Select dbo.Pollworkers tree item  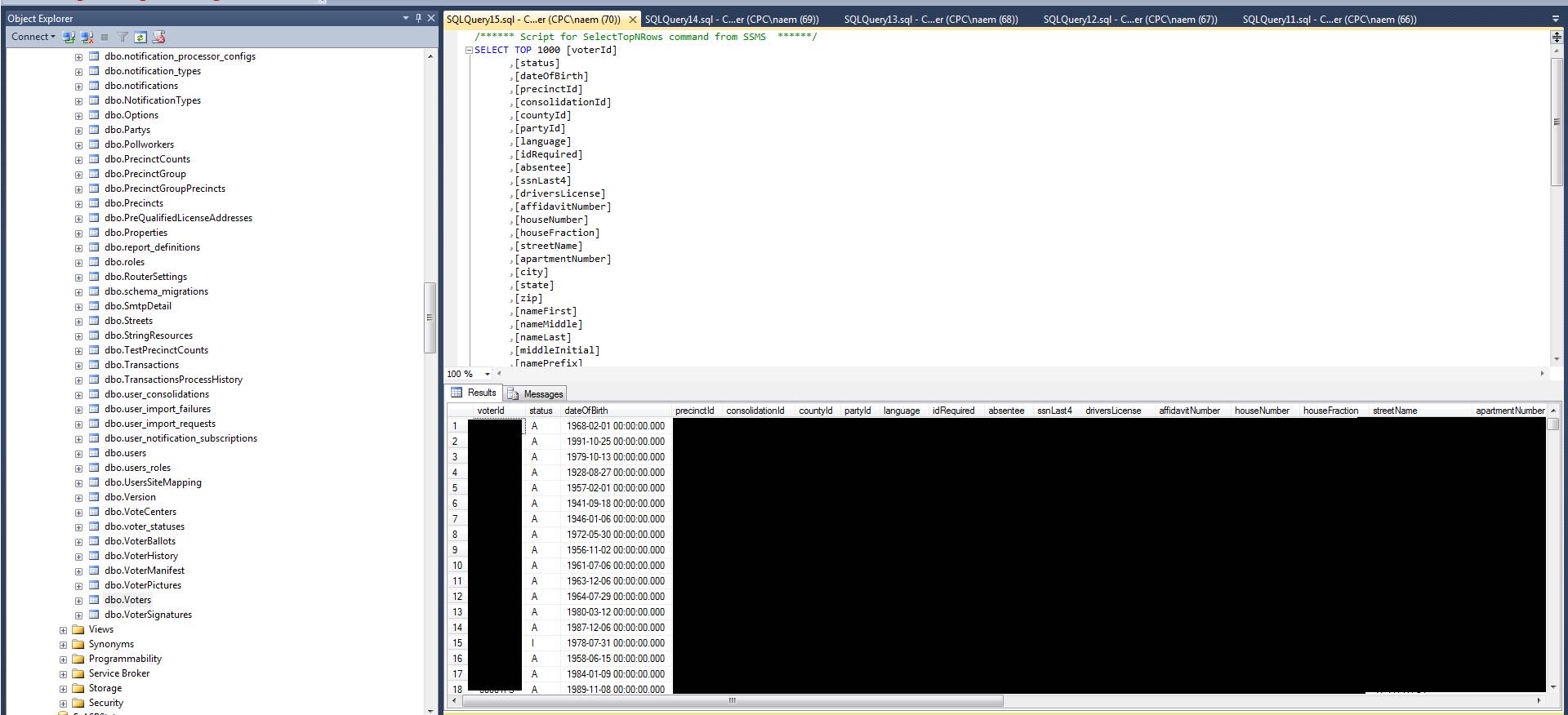point(139,144)
